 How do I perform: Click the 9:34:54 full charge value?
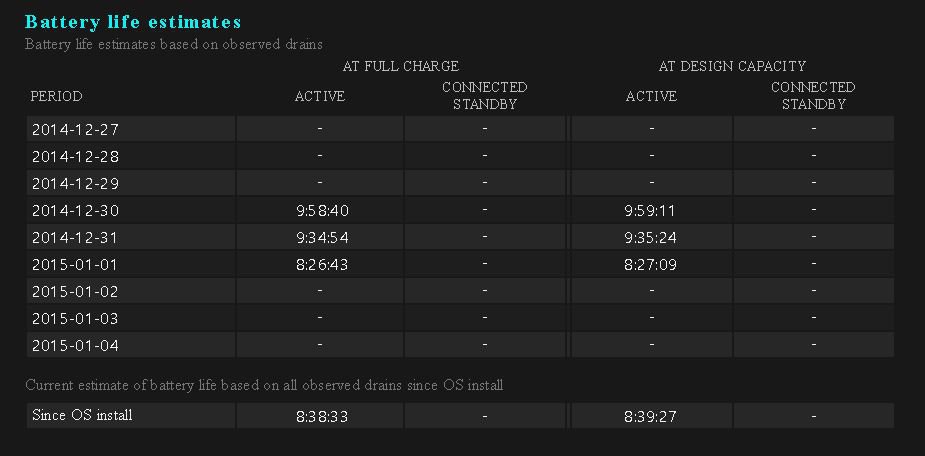pyautogui.click(x=322, y=237)
